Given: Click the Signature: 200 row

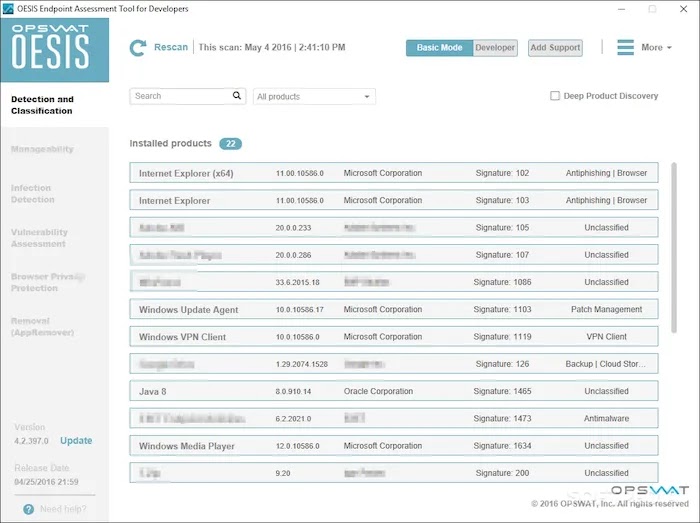Looking at the screenshot, I should pos(394,473).
